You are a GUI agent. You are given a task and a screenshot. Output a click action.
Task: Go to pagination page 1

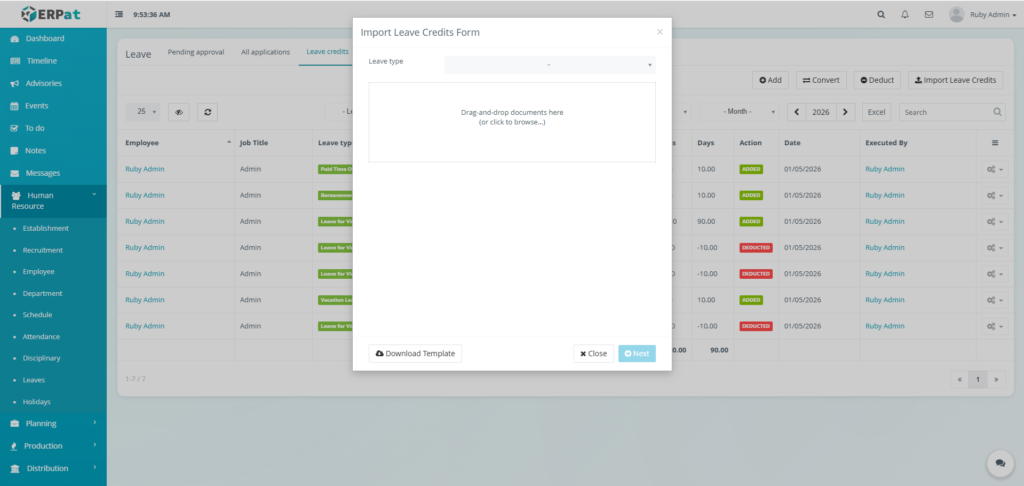(x=978, y=379)
